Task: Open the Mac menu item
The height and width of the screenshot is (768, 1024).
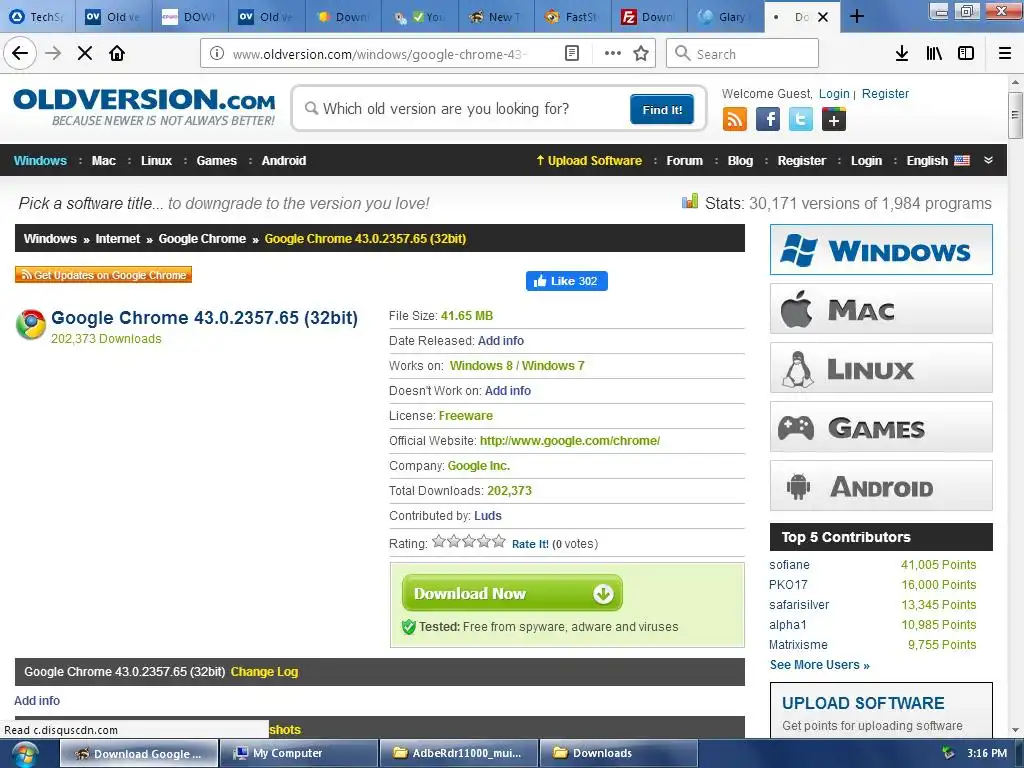Action: [x=104, y=161]
